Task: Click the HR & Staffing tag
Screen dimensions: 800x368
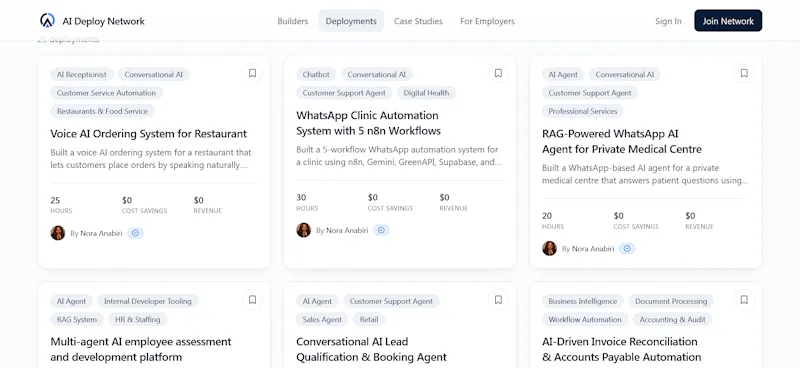Action: point(137,320)
